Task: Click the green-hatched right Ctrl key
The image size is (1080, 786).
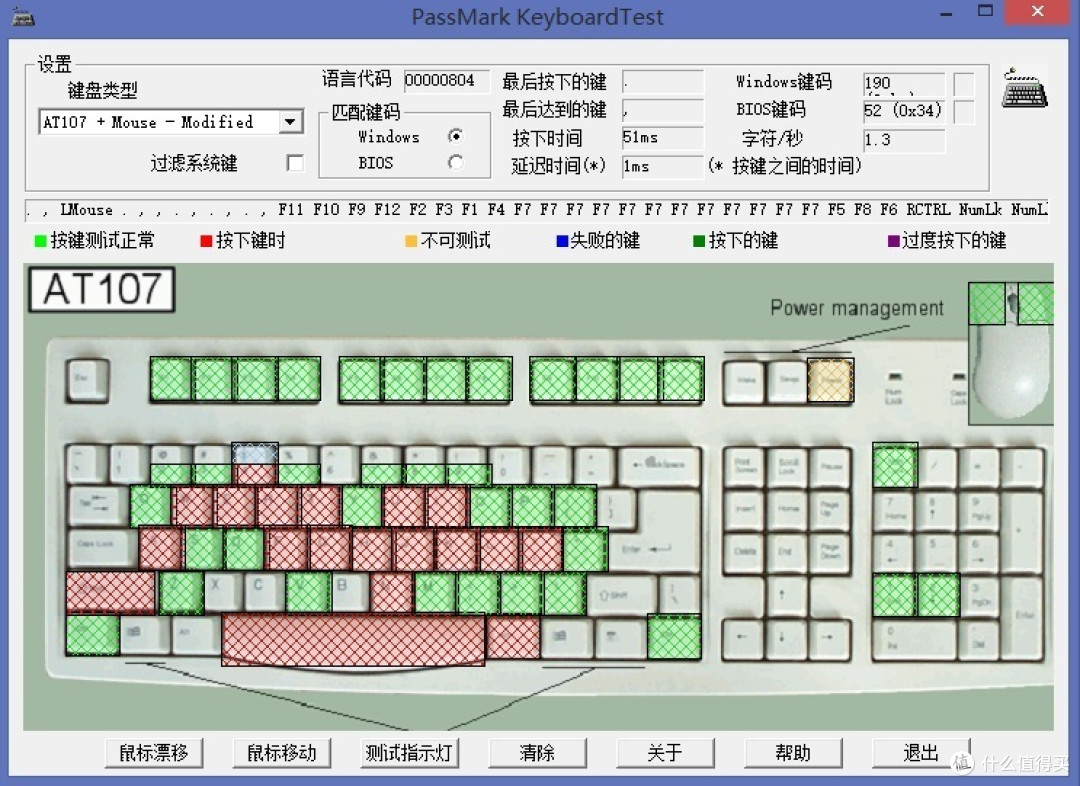Action: 674,637
